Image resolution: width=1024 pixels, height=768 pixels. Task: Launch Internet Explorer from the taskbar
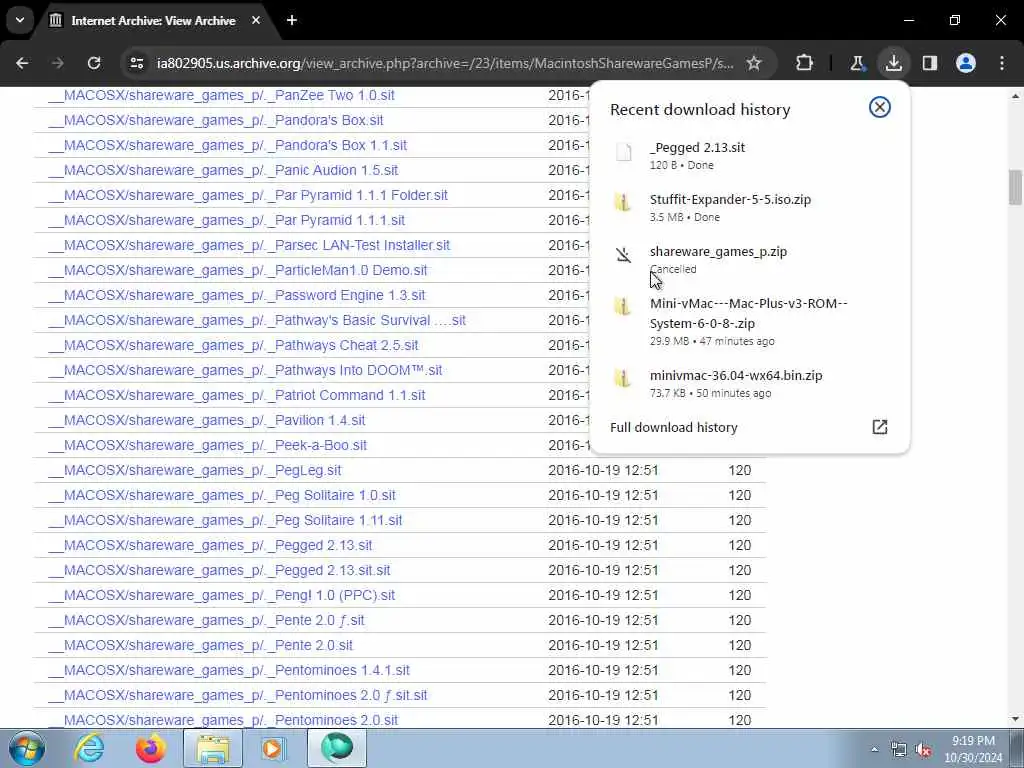pyautogui.click(x=89, y=748)
